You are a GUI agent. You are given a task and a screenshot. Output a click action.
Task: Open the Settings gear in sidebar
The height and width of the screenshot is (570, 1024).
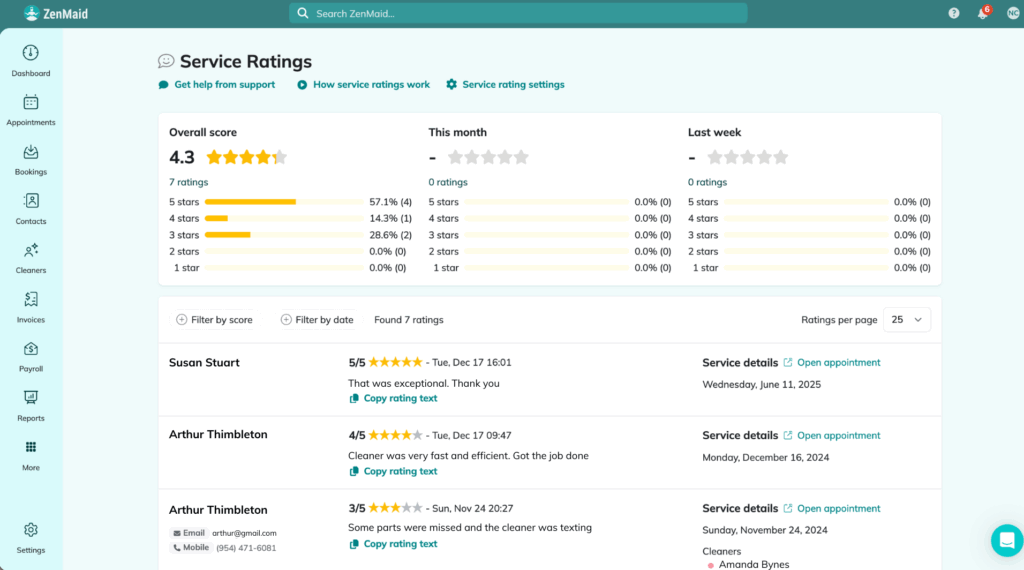pos(31,530)
